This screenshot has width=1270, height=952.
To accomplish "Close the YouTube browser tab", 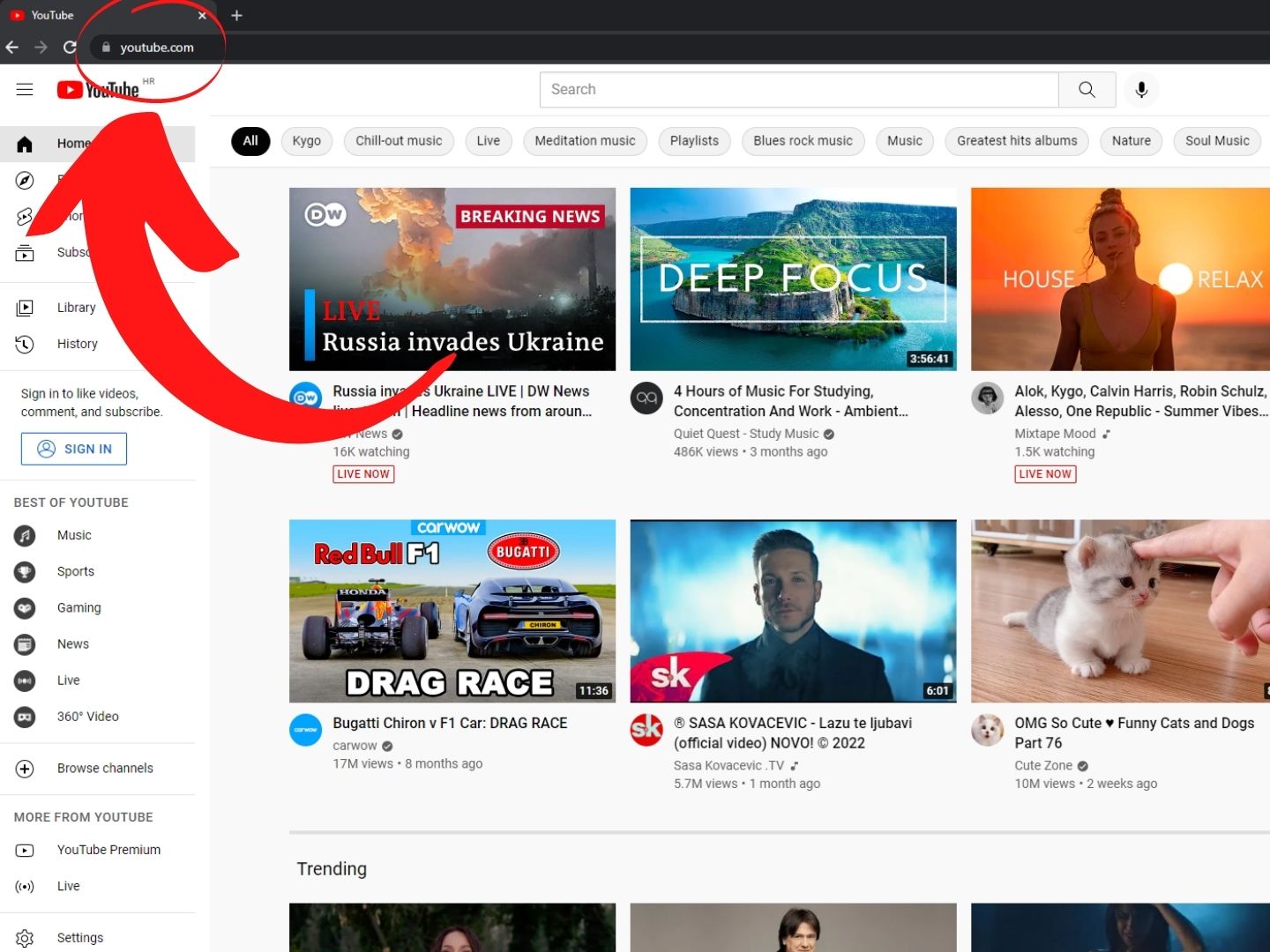I will coord(202,15).
